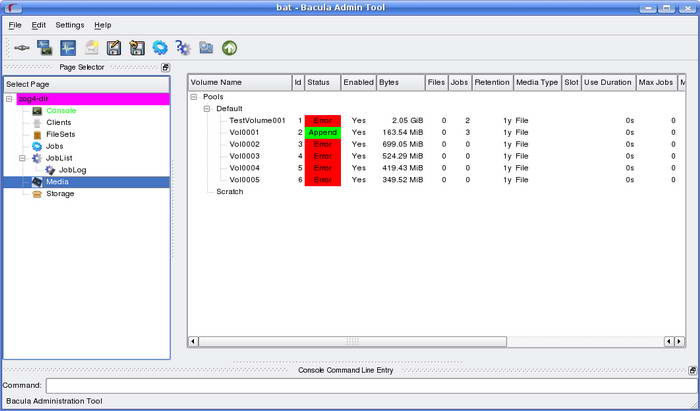
Task: Click the Clients icon in page tree
Action: pyautogui.click(x=37, y=123)
